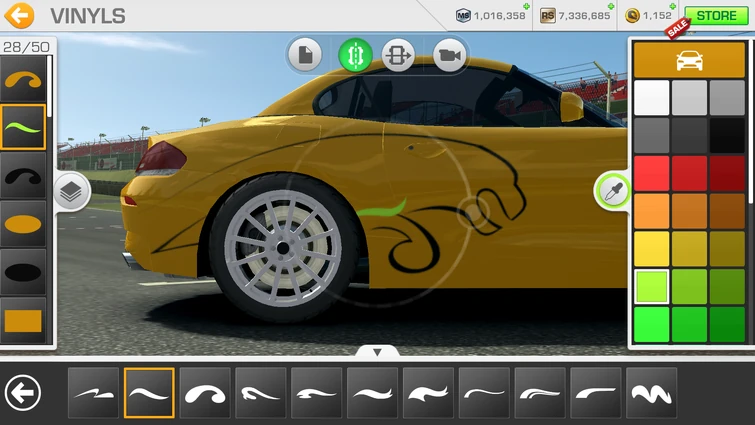Add more M$ currency plus

[x=526, y=6]
